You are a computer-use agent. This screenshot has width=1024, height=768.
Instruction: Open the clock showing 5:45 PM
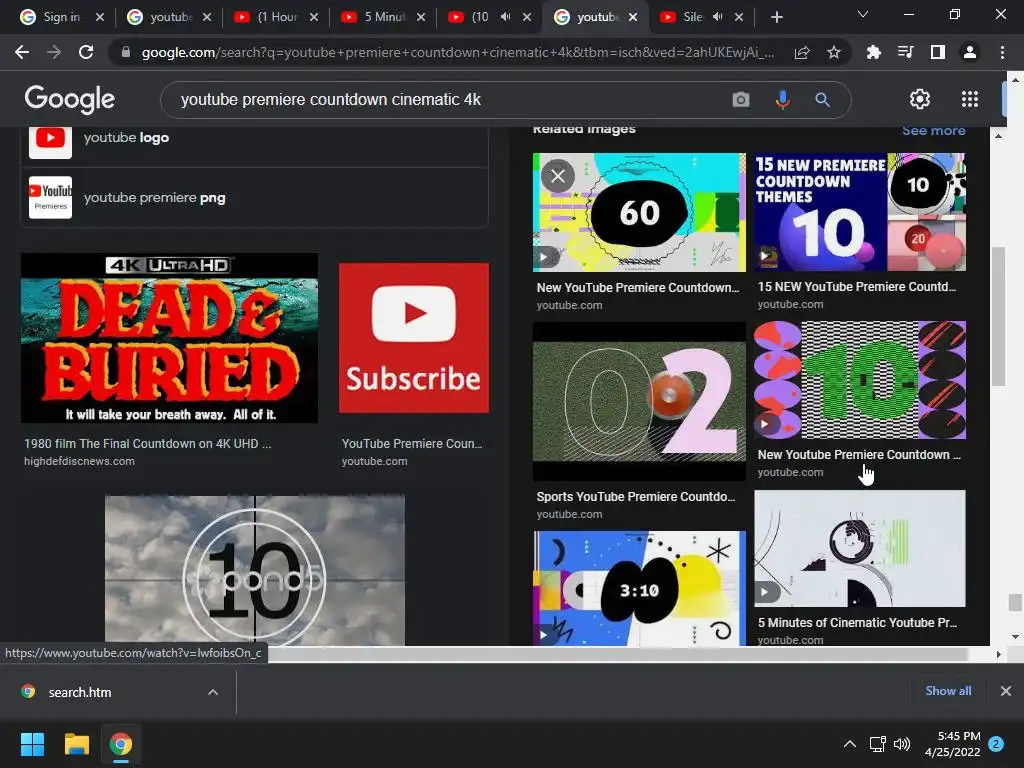coord(953,744)
